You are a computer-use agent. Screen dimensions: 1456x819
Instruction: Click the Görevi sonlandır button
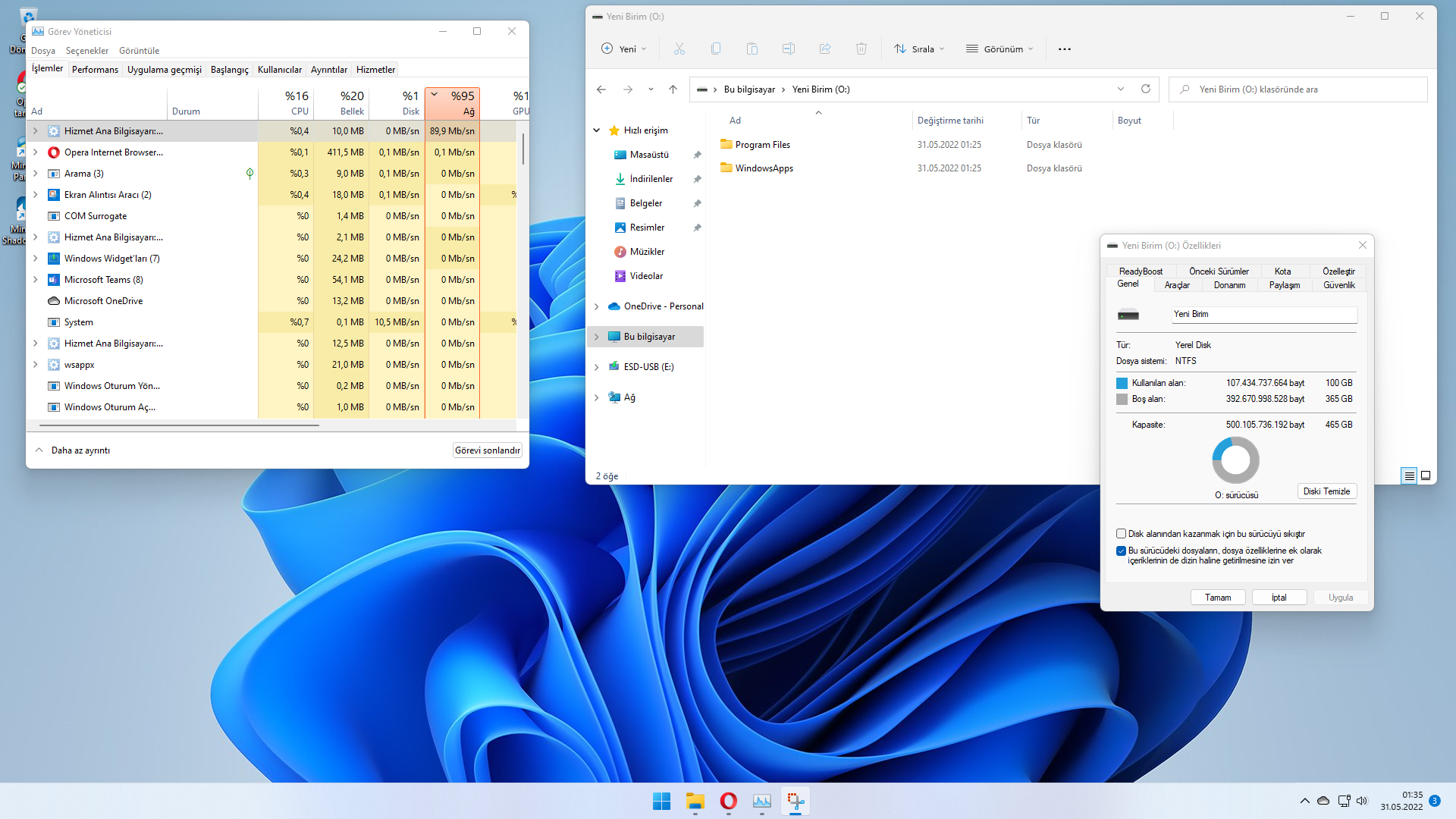click(487, 450)
